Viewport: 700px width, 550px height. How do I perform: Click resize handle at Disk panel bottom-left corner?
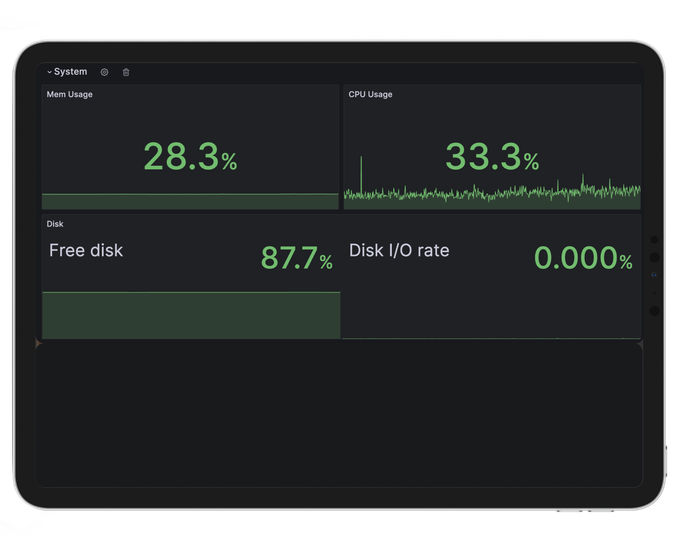coord(38,343)
